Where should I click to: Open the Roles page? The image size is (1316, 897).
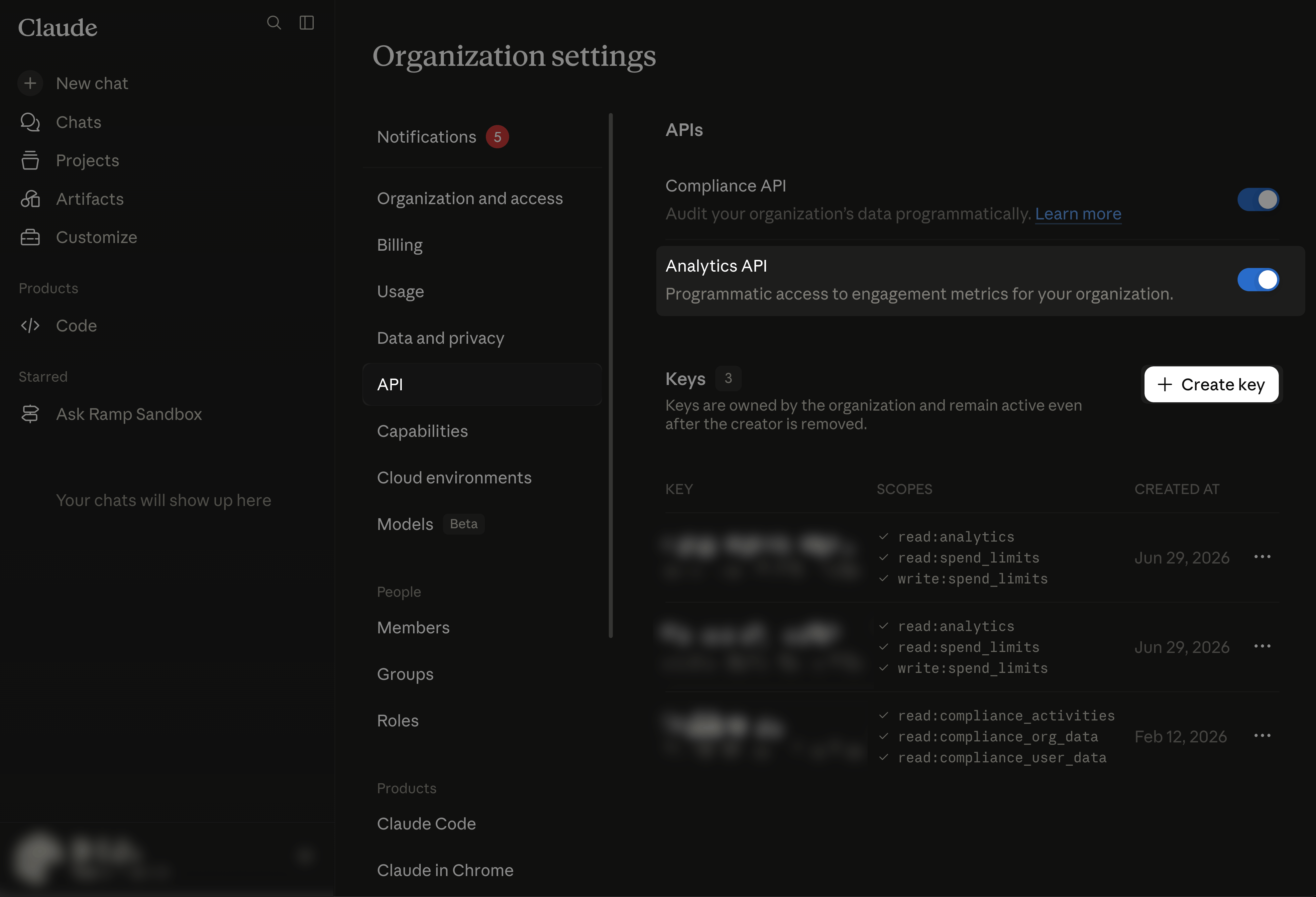[x=483, y=721]
